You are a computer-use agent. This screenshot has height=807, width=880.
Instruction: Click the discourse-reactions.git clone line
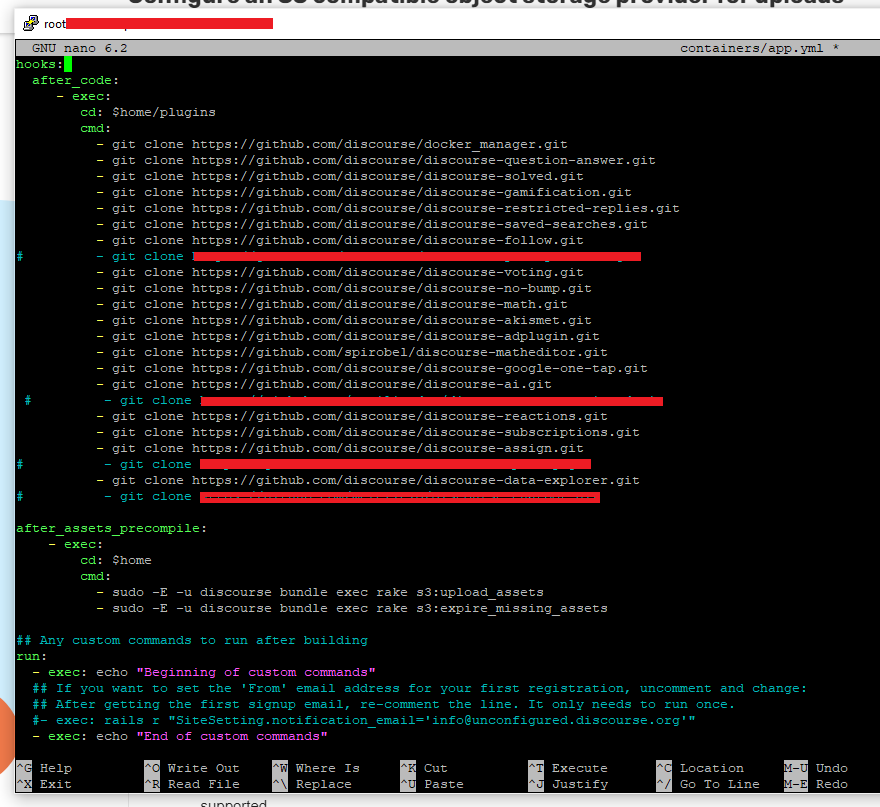click(x=351, y=416)
